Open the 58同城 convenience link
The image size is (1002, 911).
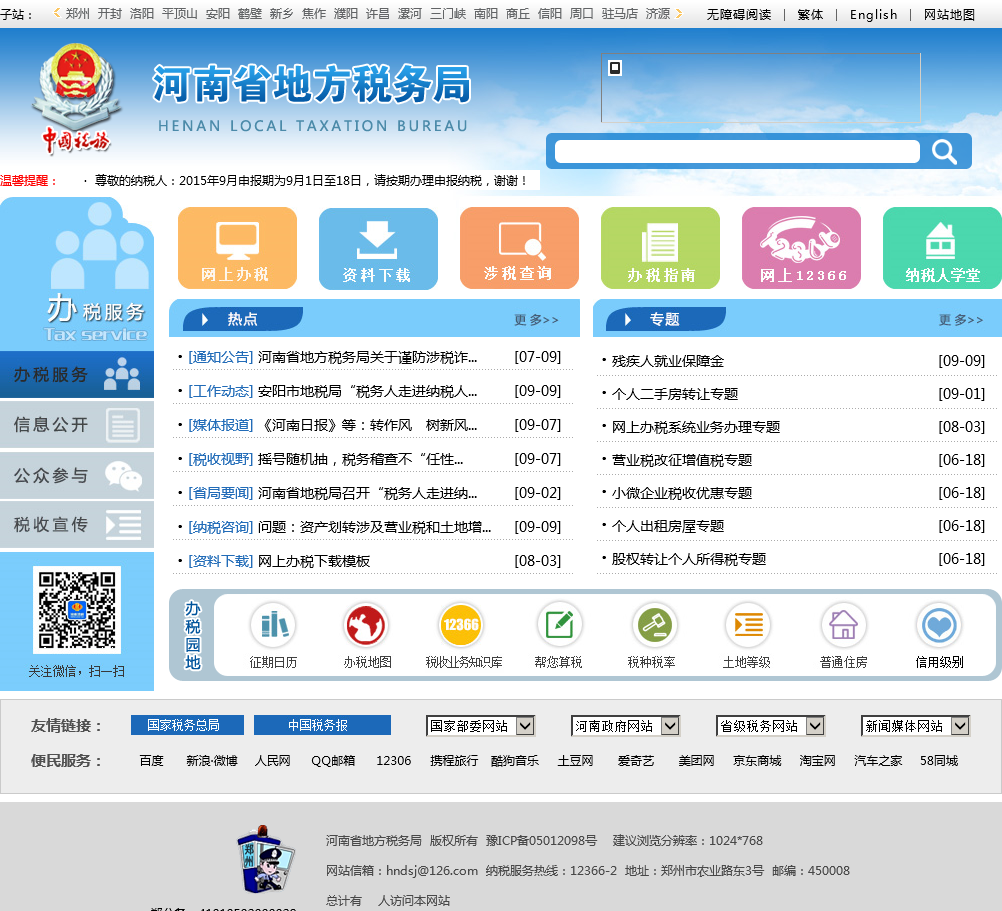(939, 761)
